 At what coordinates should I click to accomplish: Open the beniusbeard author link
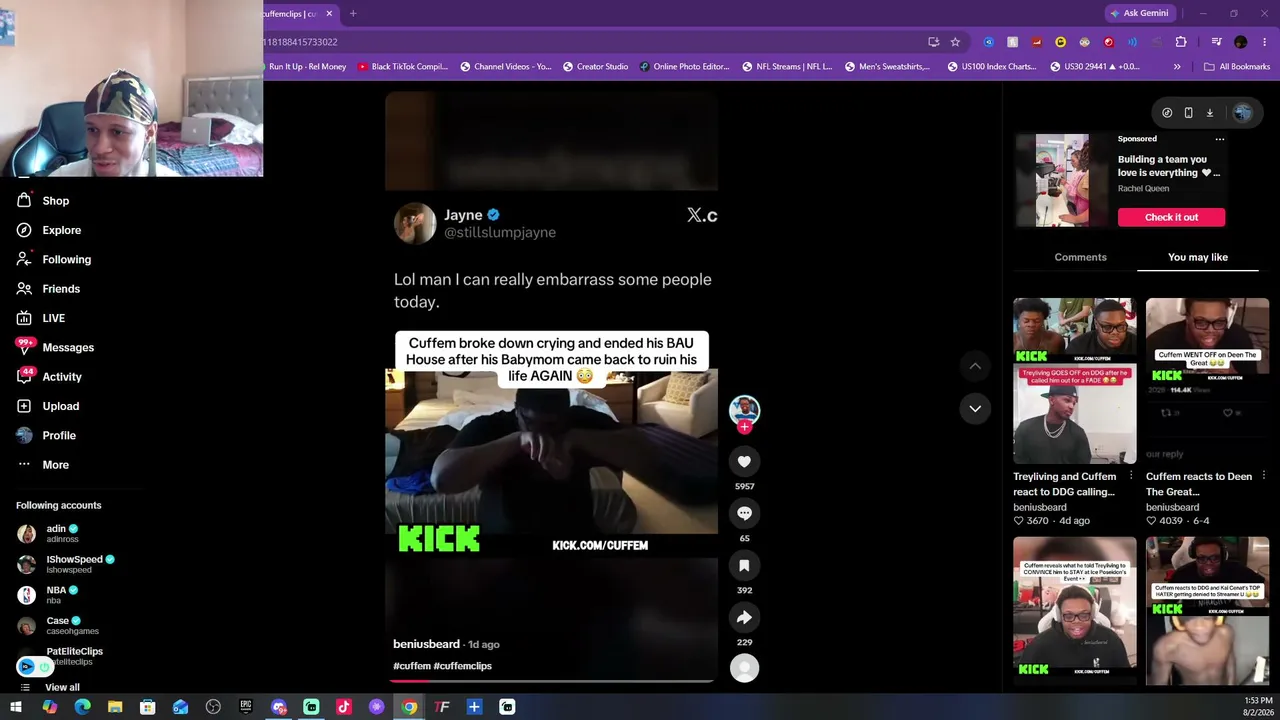click(x=426, y=644)
